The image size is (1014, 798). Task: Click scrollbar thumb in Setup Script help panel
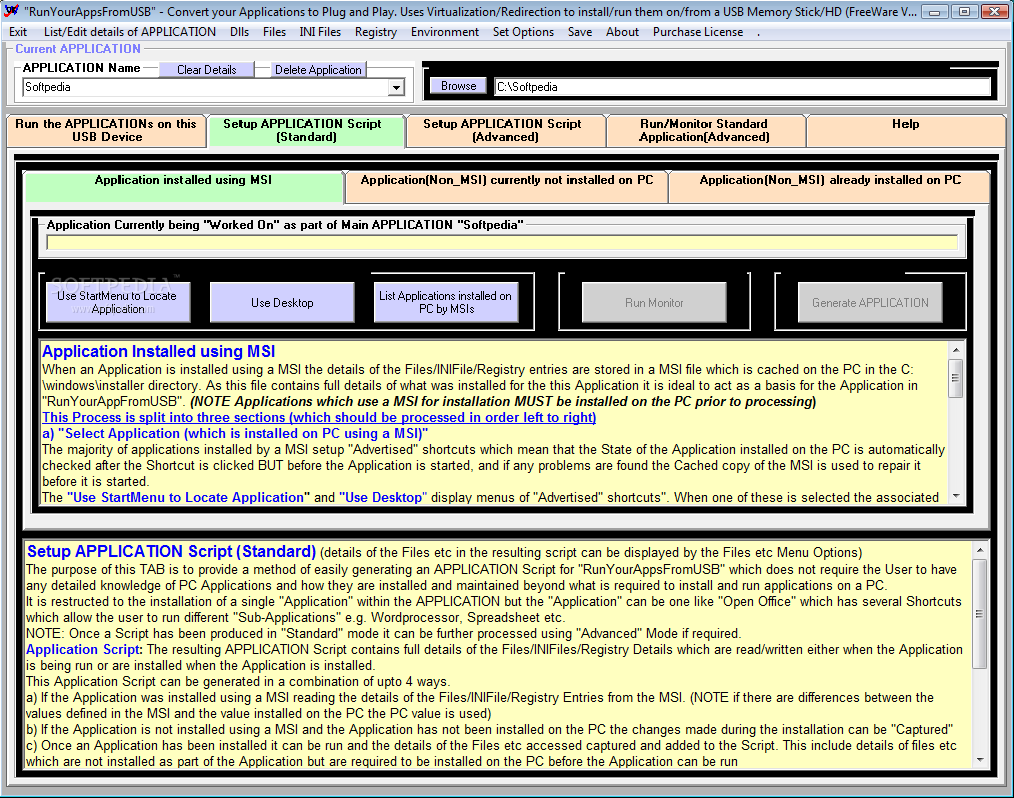coord(980,614)
